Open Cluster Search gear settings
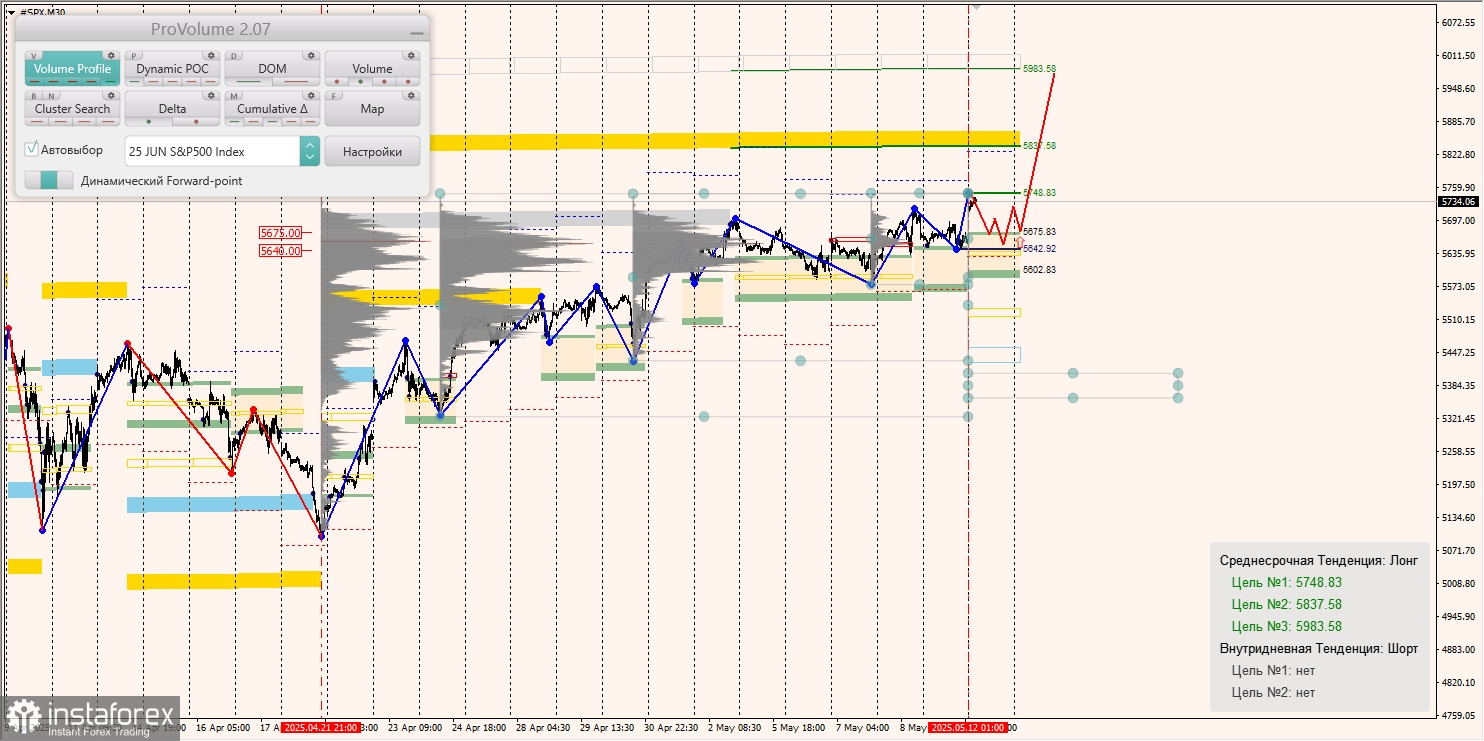 [x=111, y=96]
